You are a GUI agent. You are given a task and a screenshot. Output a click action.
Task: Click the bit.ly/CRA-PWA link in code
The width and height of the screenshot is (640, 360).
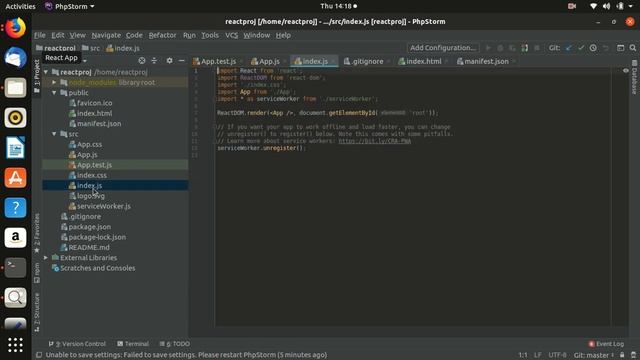[x=375, y=141]
